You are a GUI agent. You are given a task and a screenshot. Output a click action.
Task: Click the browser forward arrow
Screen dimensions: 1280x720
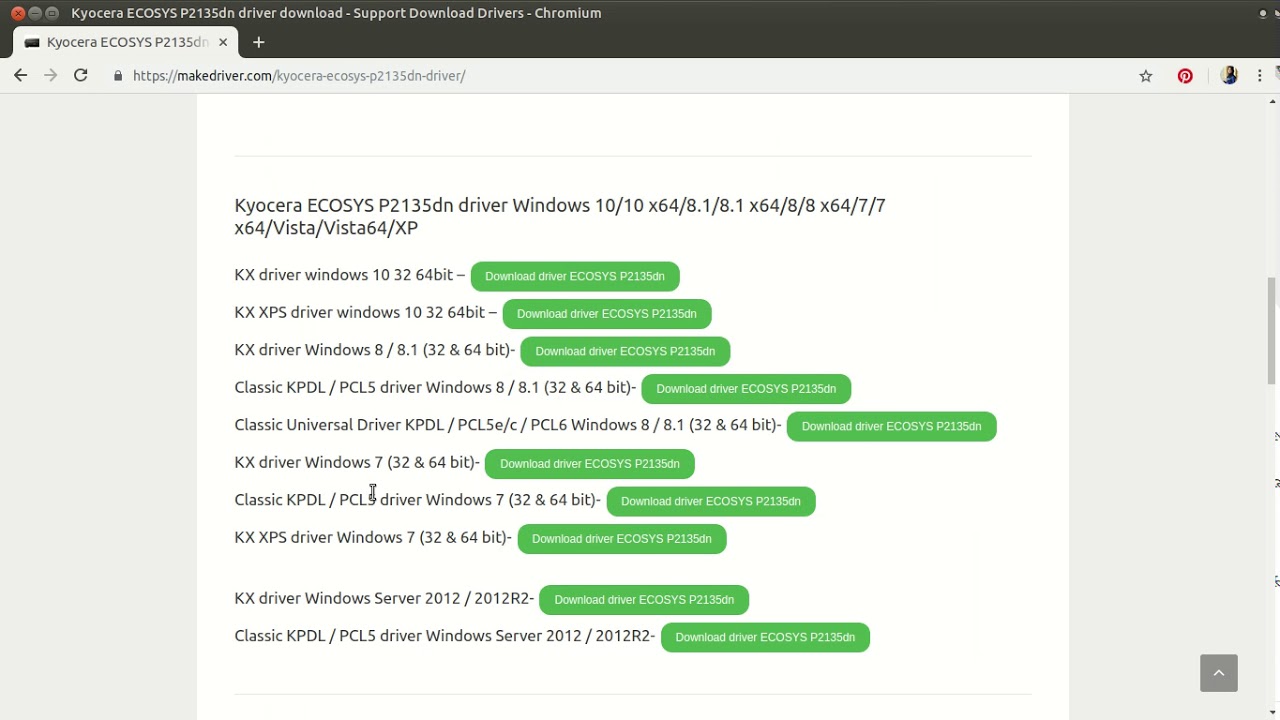point(51,75)
